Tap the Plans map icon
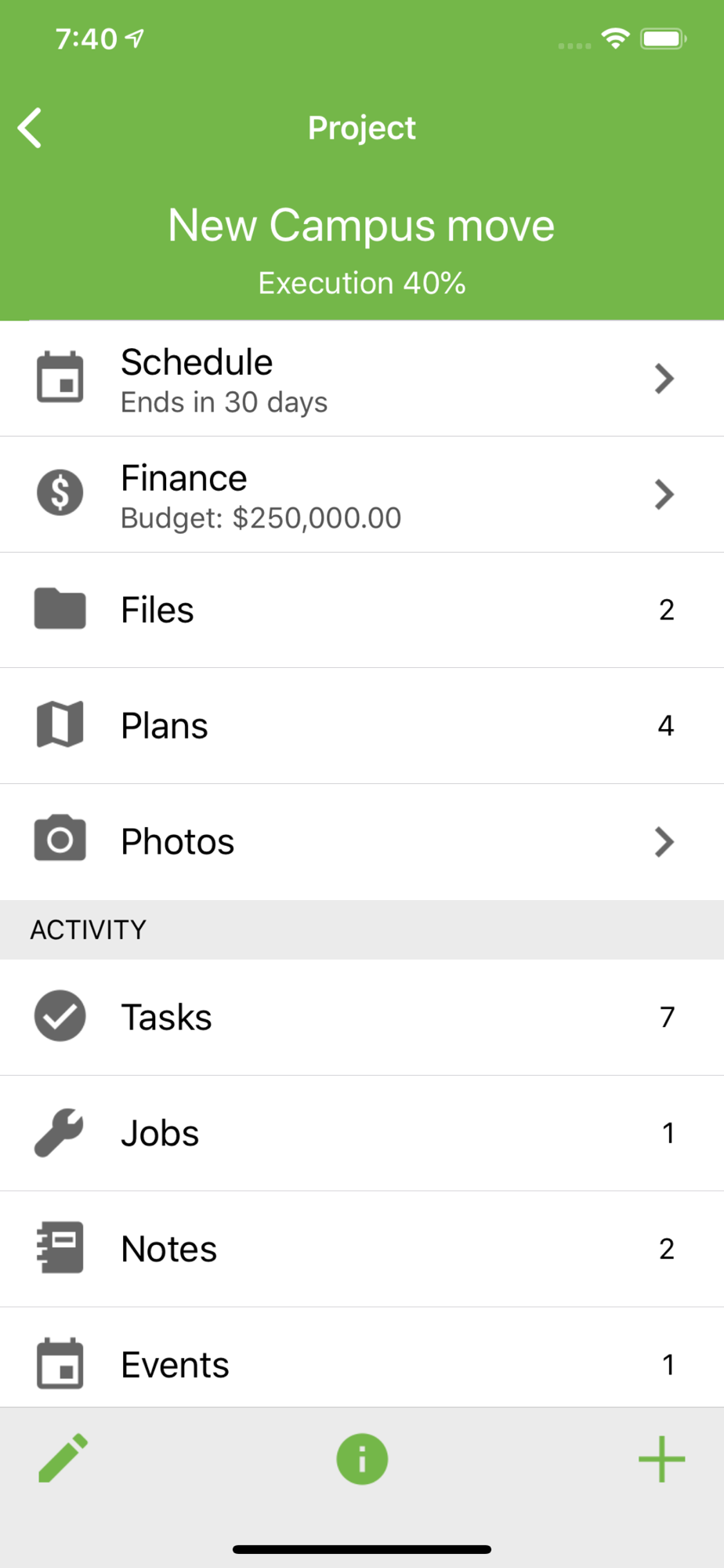Viewport: 724px width, 1568px height. coord(60,724)
